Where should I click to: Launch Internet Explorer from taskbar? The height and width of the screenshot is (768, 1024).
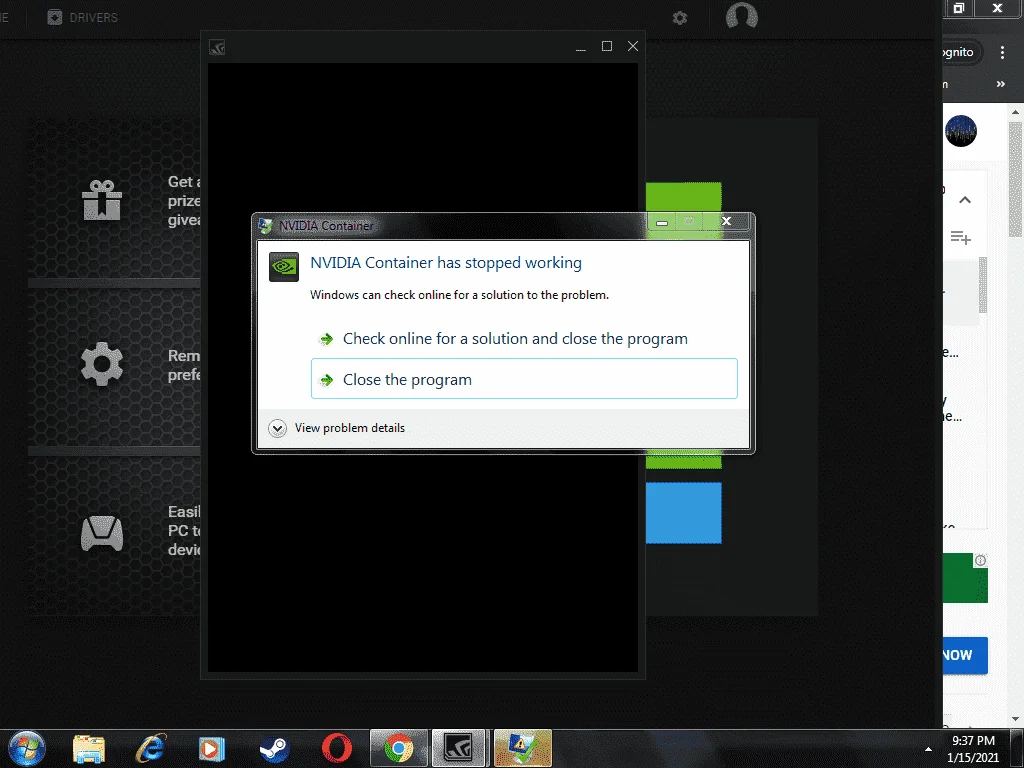(150, 748)
